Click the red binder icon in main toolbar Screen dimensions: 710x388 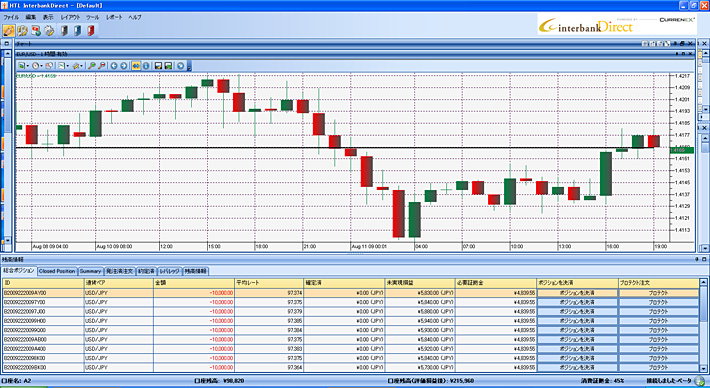coord(91,31)
